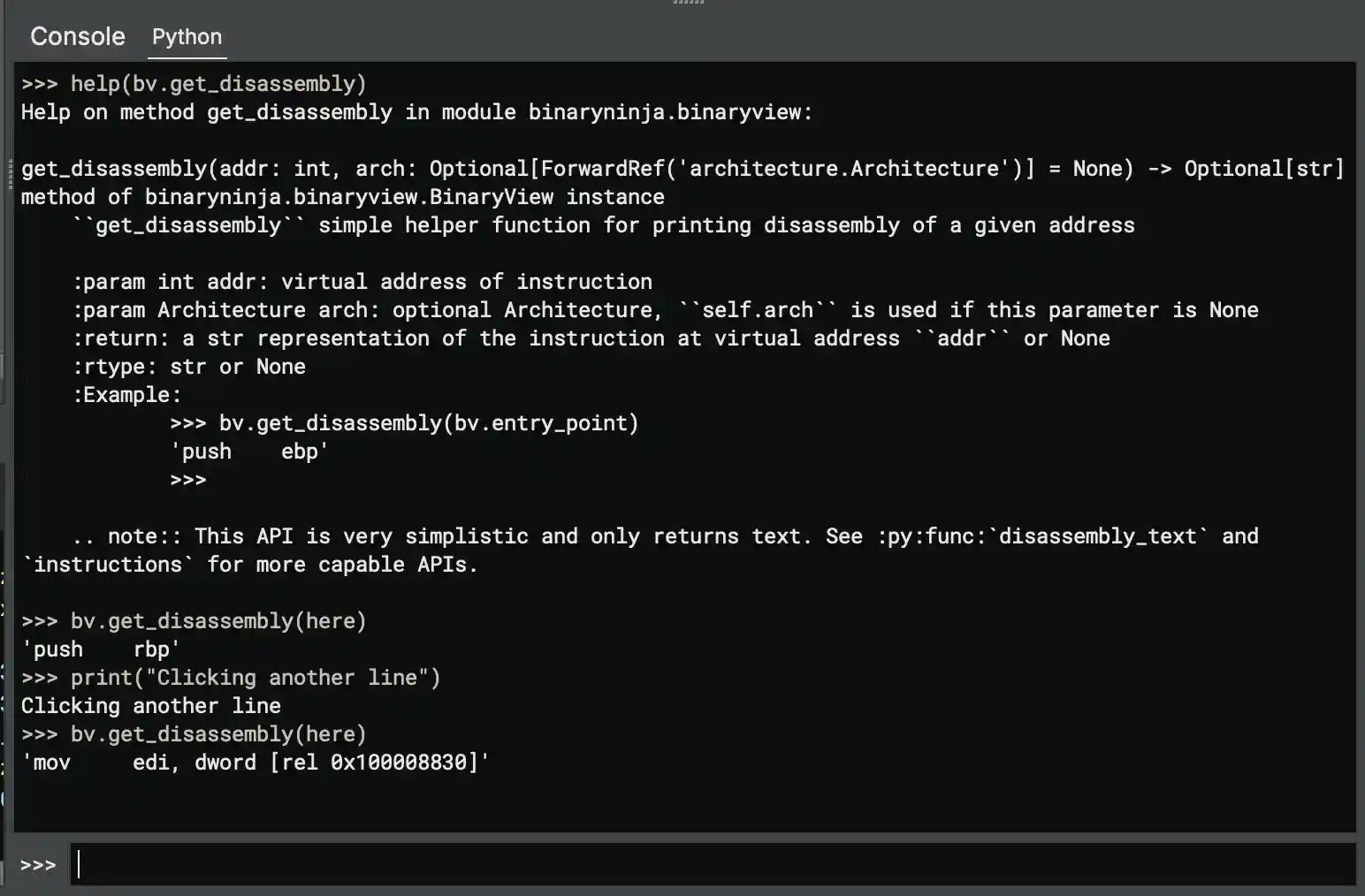1365x896 pixels.
Task: Switch to the Python tab
Action: click(x=187, y=37)
